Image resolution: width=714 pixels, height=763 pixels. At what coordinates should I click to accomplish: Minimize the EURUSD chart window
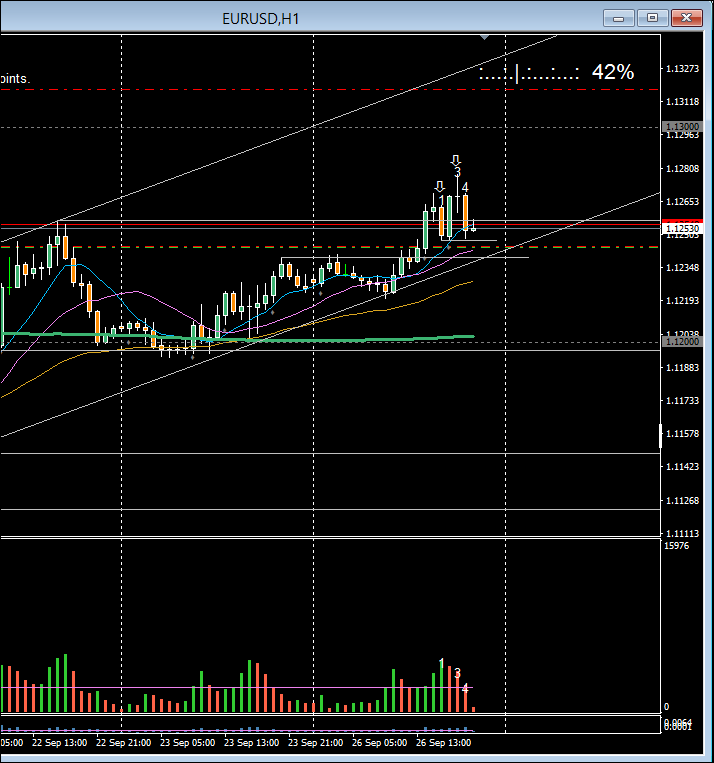(620, 18)
